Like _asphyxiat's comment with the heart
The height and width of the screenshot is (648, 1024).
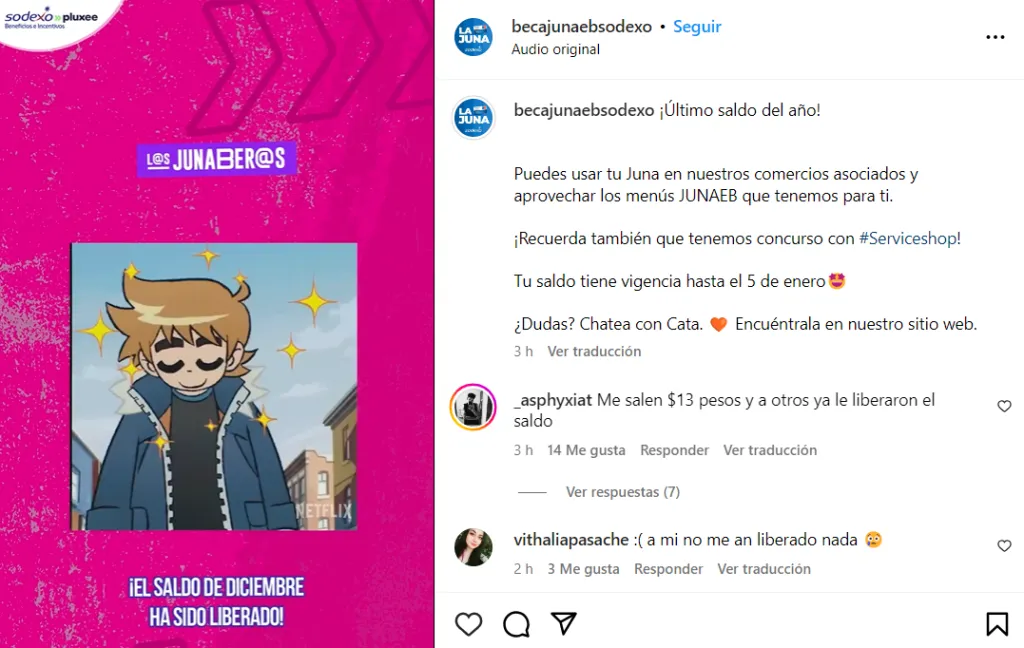click(x=1004, y=406)
